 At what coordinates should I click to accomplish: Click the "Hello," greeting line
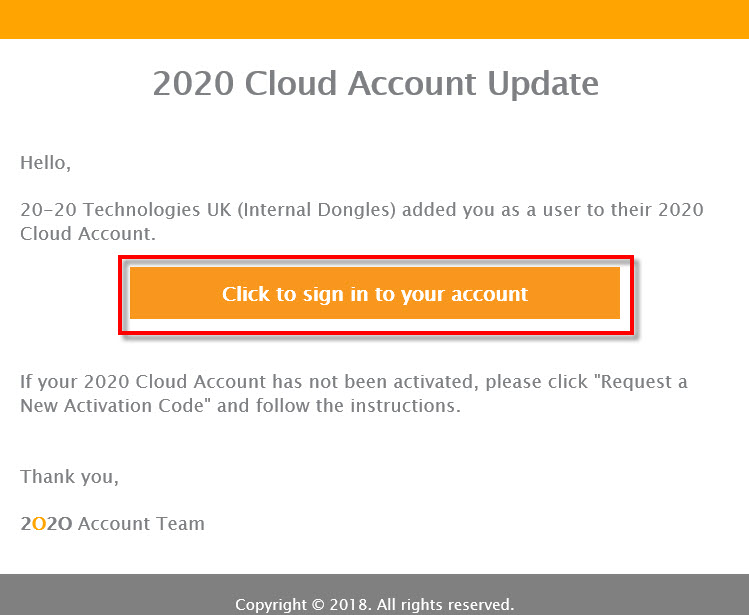[x=45, y=163]
